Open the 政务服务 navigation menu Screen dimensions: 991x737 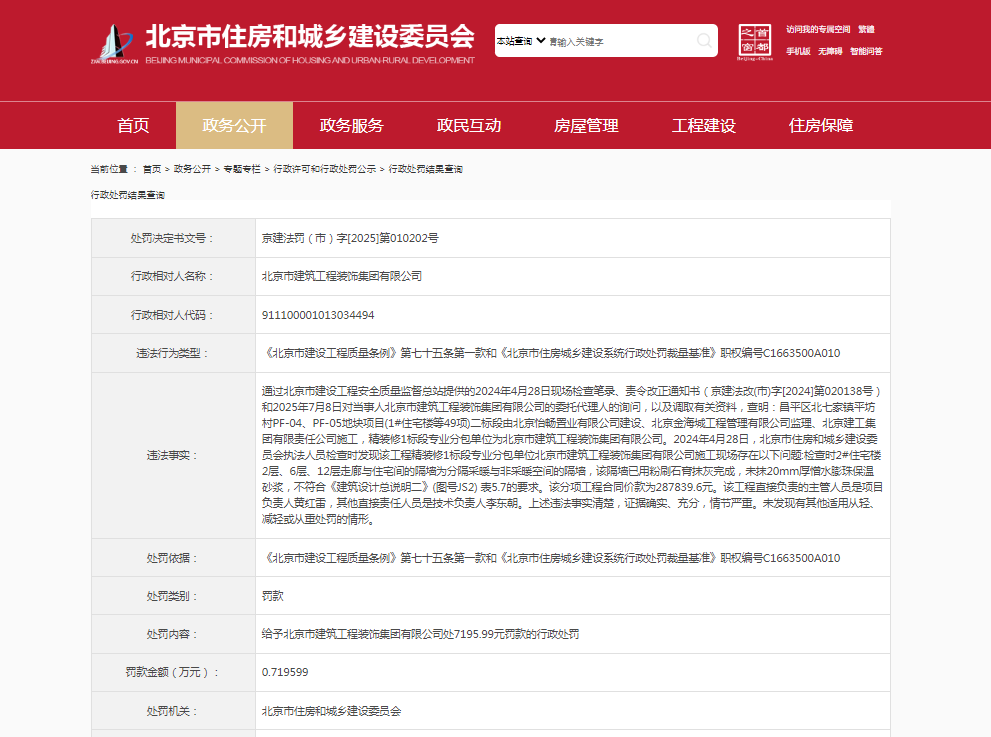[x=351, y=126]
